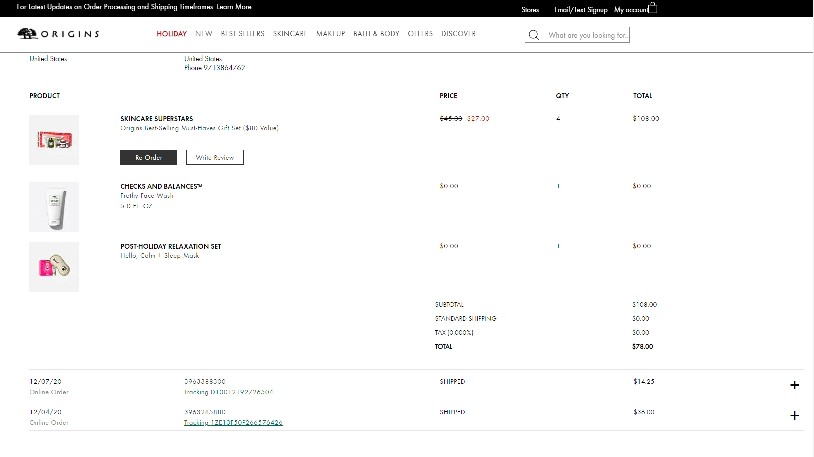The image size is (814, 457).
Task: Click the $14.25 order amount
Action: (644, 381)
